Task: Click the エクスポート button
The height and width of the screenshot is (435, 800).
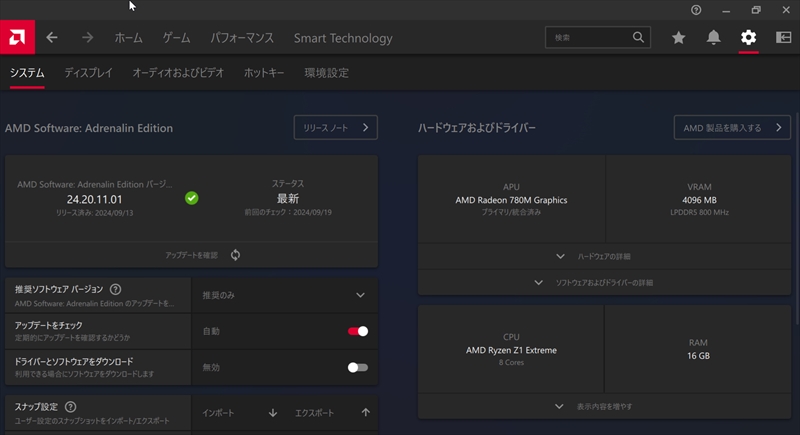Action: [332, 413]
